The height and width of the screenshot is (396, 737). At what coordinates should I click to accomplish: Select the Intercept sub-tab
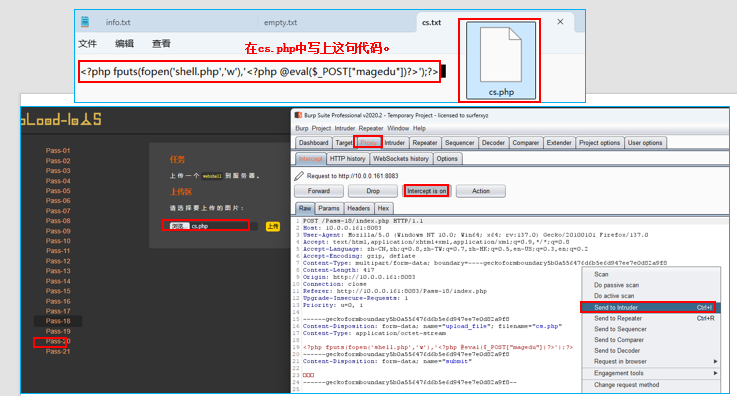[311, 159]
